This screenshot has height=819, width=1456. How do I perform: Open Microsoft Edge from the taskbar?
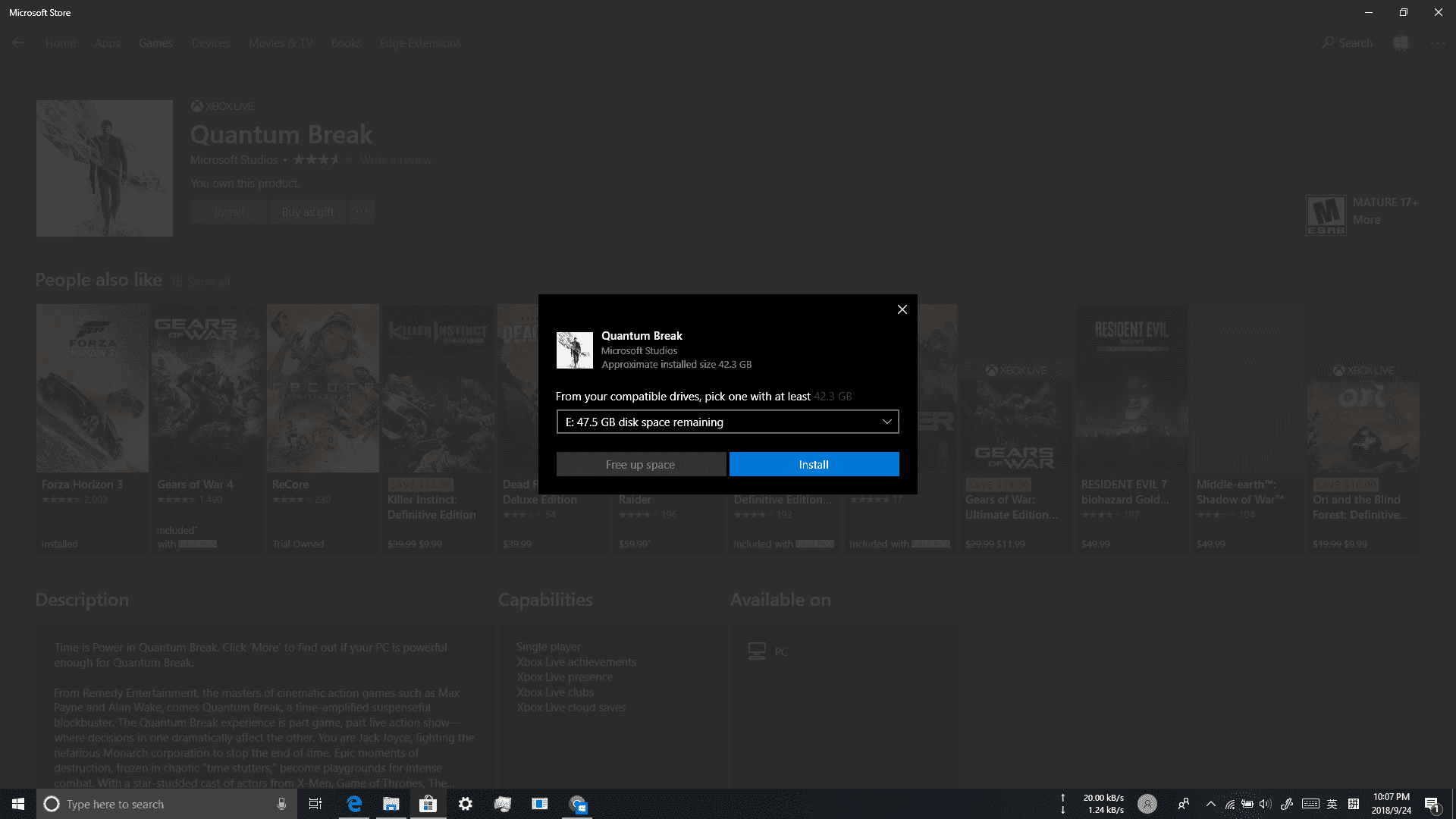pos(354,804)
